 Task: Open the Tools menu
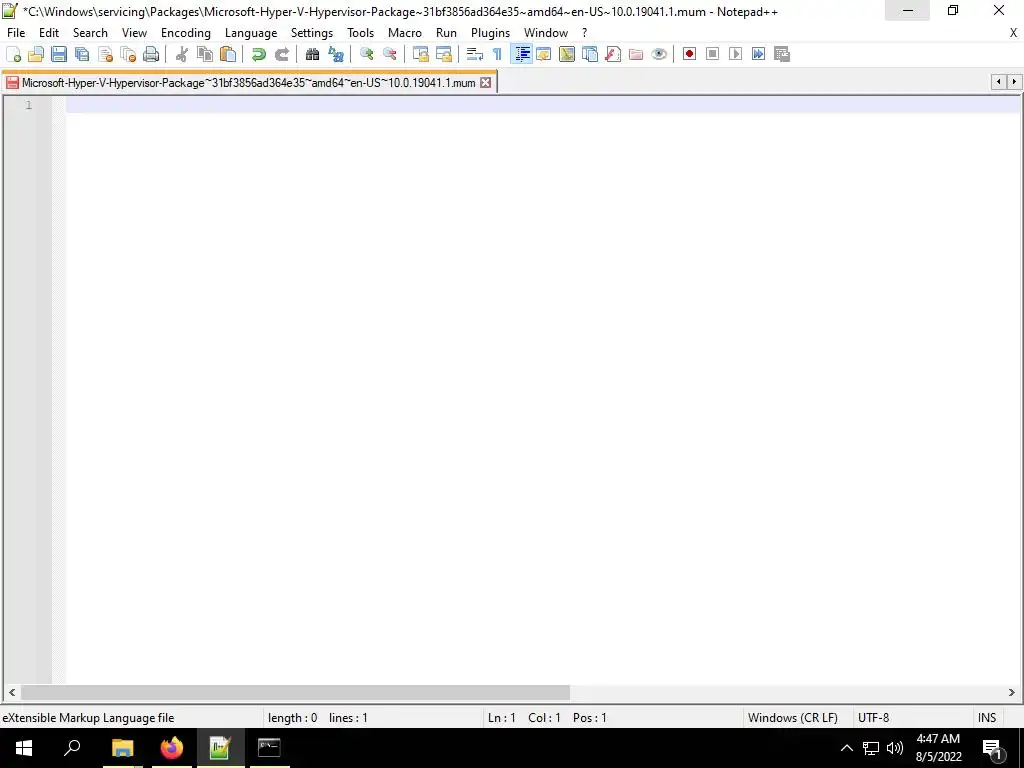(360, 33)
